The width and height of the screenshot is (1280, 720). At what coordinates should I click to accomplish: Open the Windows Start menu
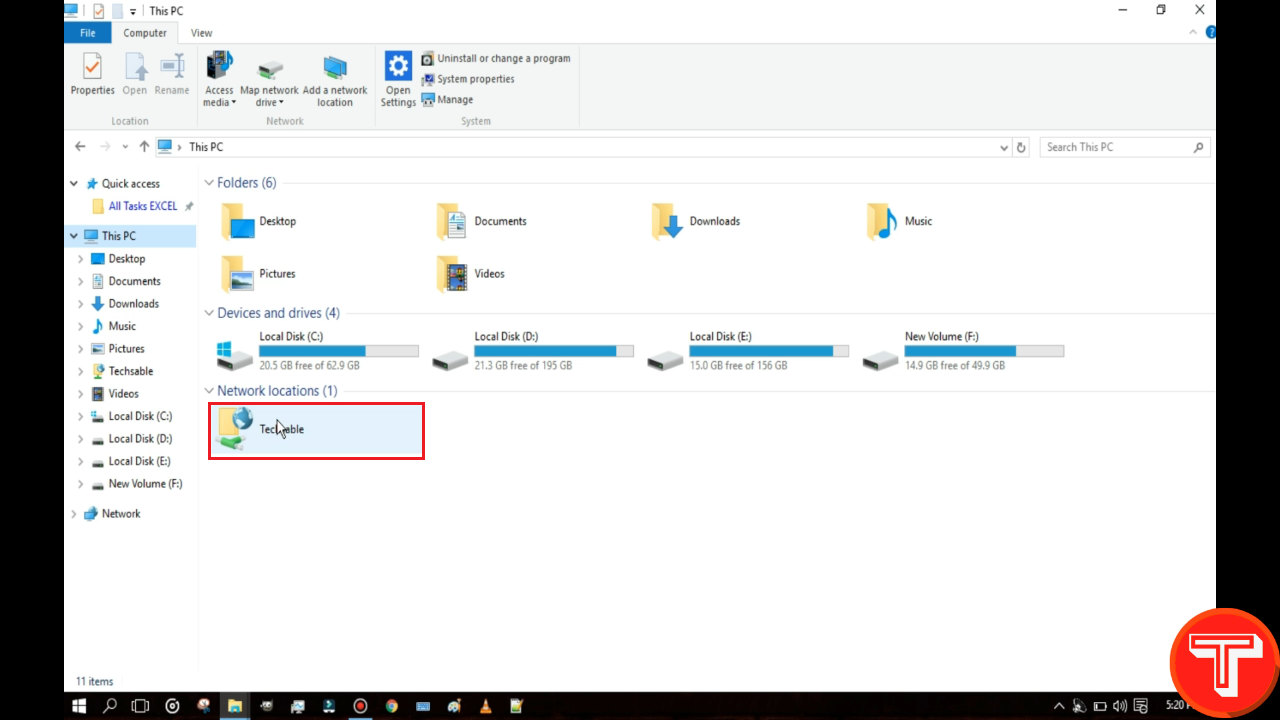[79, 706]
